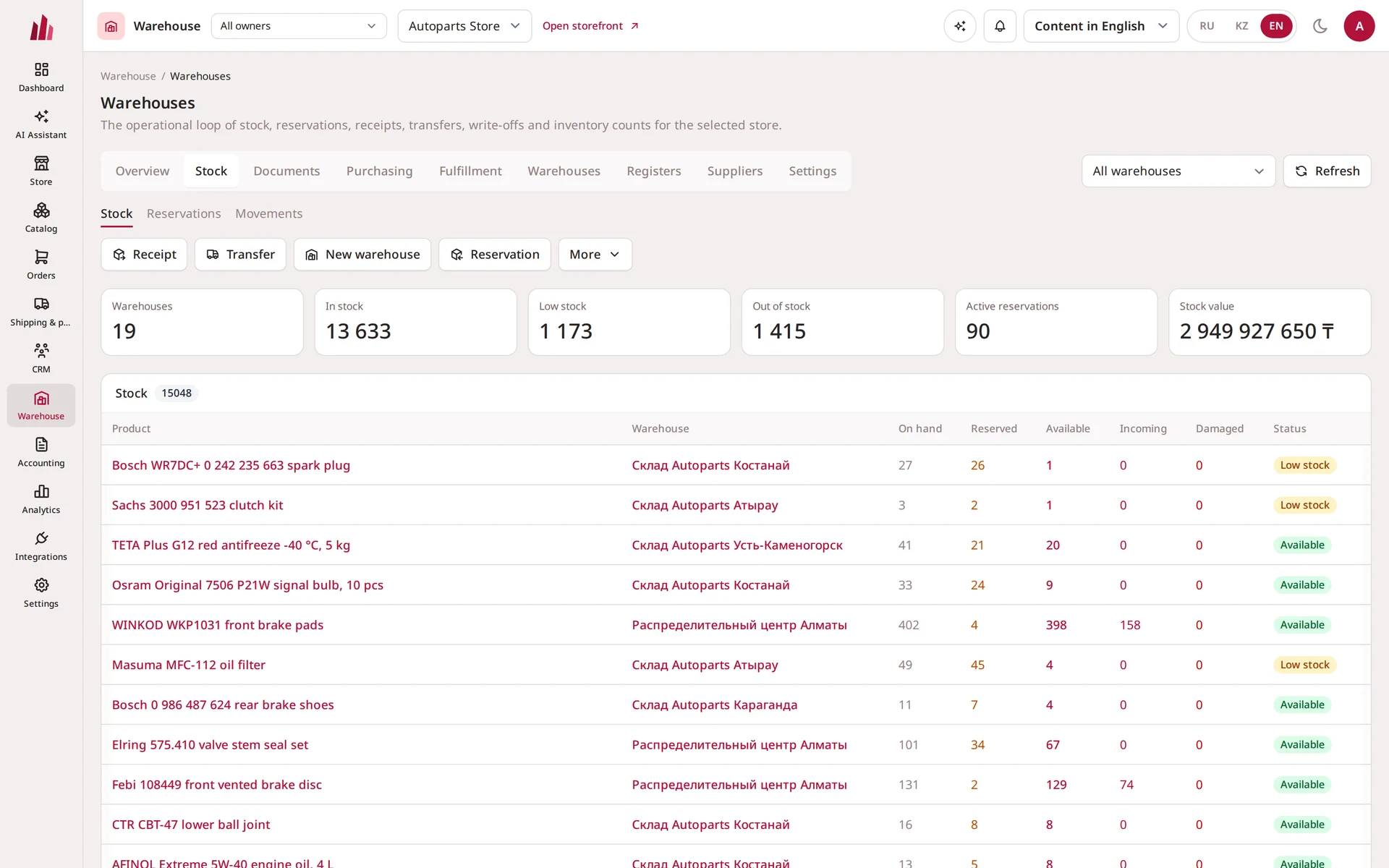Screen dimensions: 1389x868
Task: Switch language to RU
Action: (x=1207, y=26)
